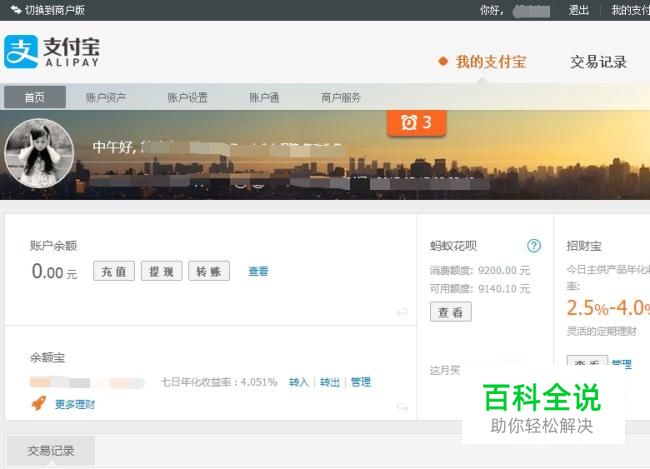Click 可用额度: 9140.10 元 text
This screenshot has height=469, width=650.
coord(480,289)
